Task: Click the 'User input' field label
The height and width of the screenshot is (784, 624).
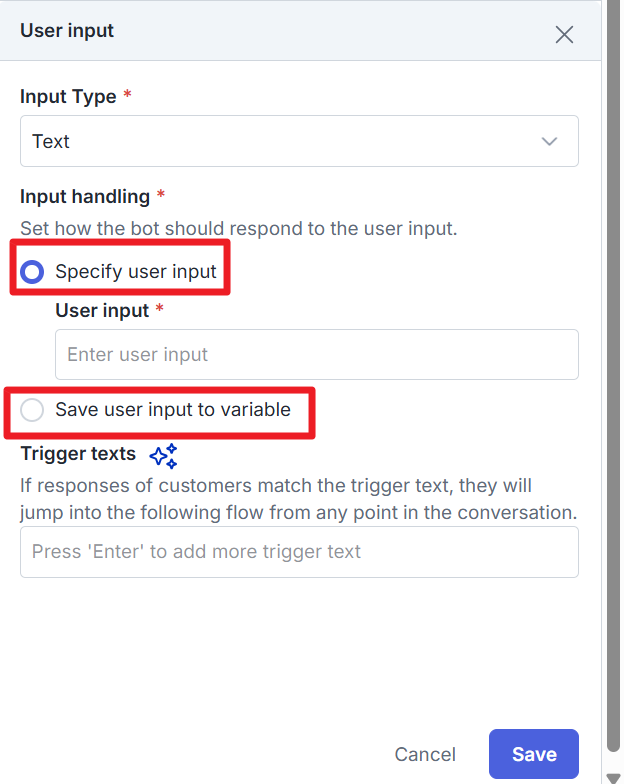Action: (x=102, y=310)
